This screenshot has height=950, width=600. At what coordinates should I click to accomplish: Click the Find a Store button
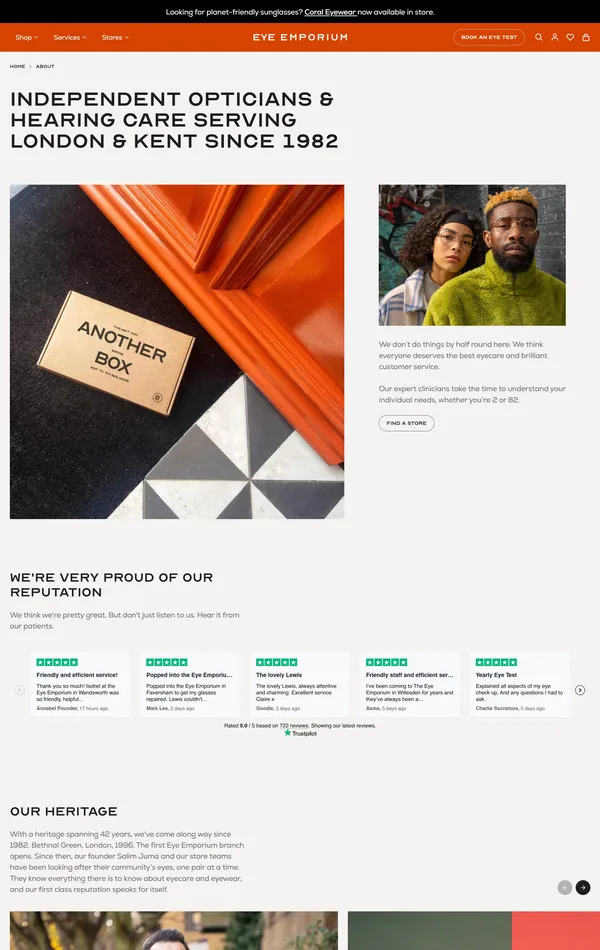tap(406, 423)
